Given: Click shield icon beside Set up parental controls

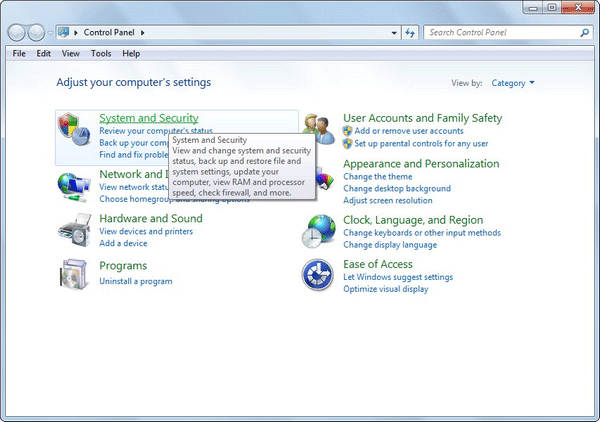Looking at the screenshot, I should tap(347, 144).
